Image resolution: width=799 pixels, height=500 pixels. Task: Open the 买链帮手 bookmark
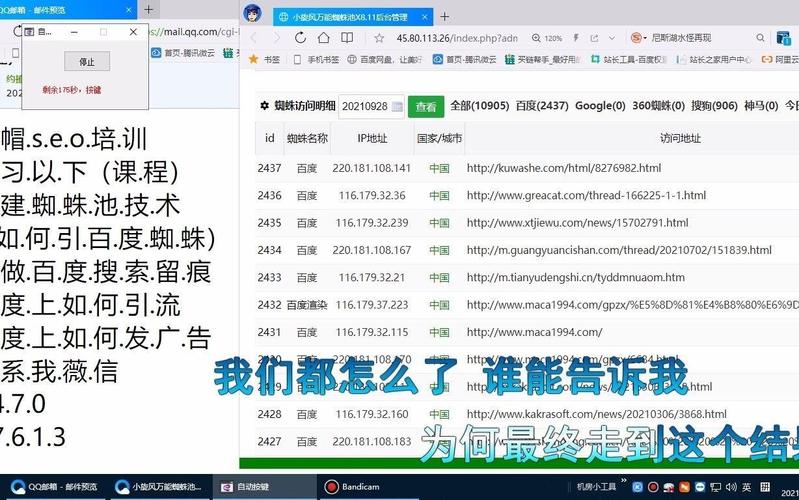pos(542,60)
